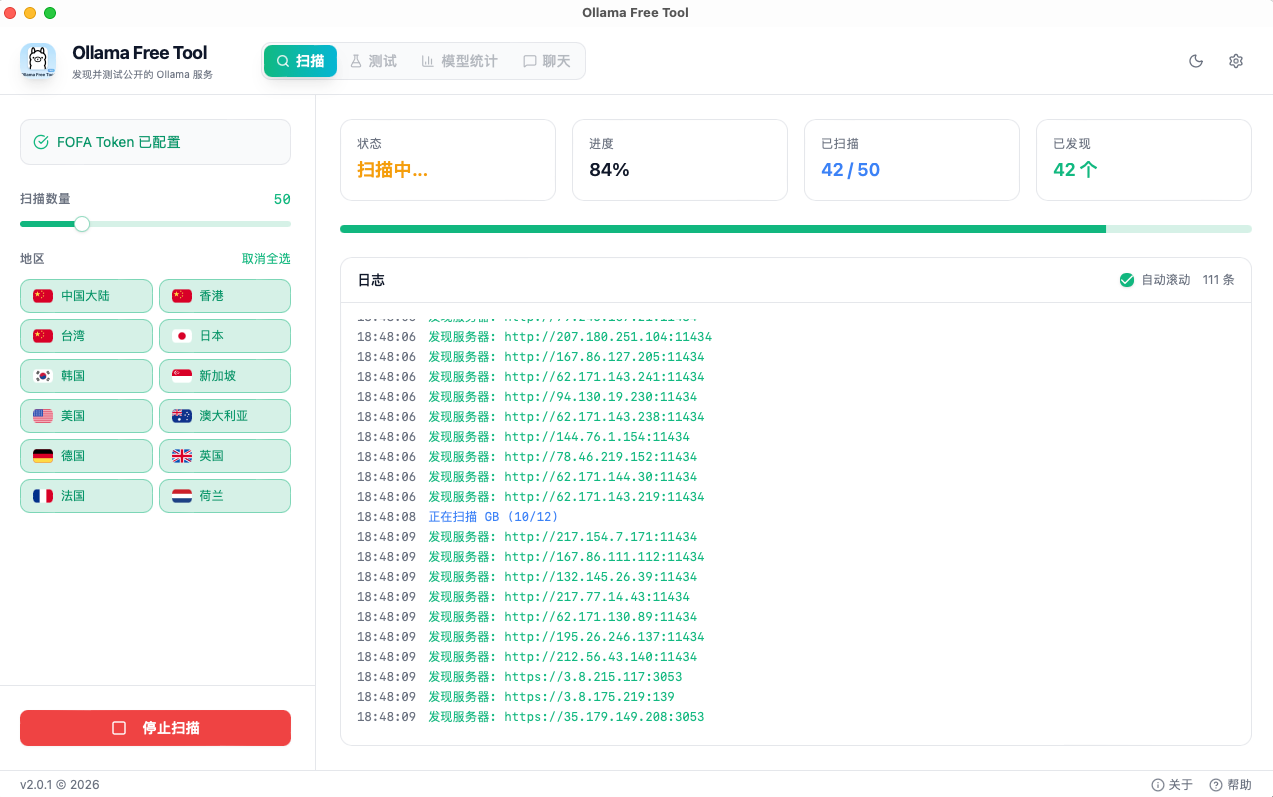Go to the 聊天 tab

546,61
